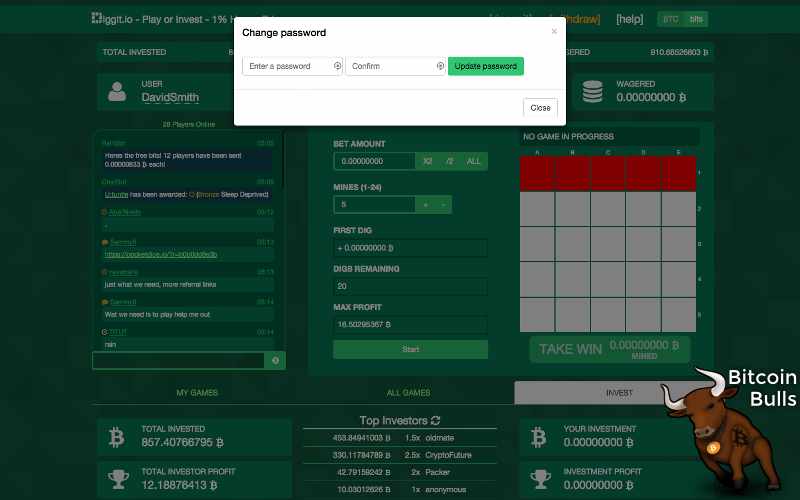Click the 857.40766795 total invested value
The height and width of the screenshot is (500, 800).
183,442
